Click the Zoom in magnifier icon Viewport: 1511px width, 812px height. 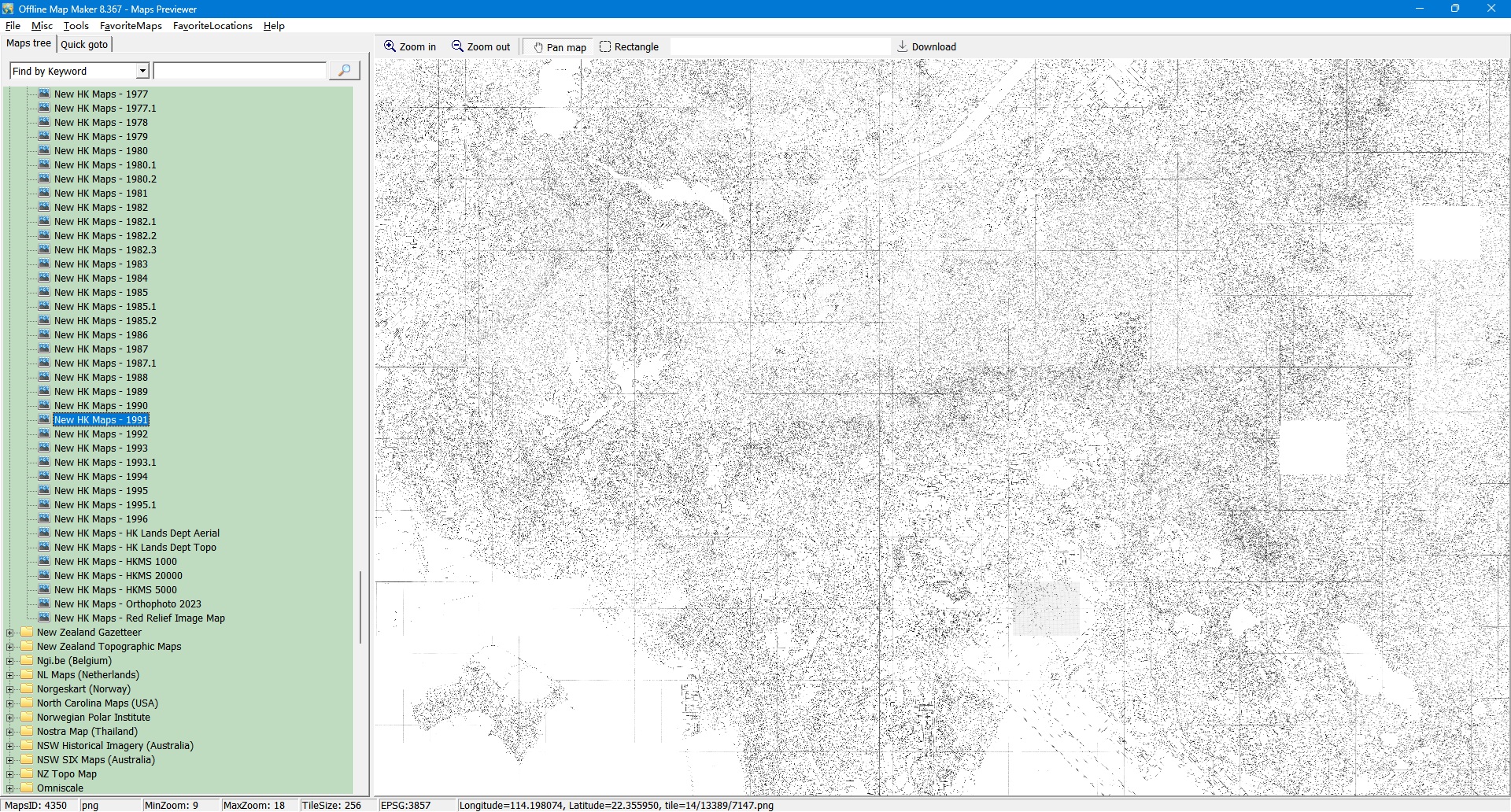pos(390,46)
